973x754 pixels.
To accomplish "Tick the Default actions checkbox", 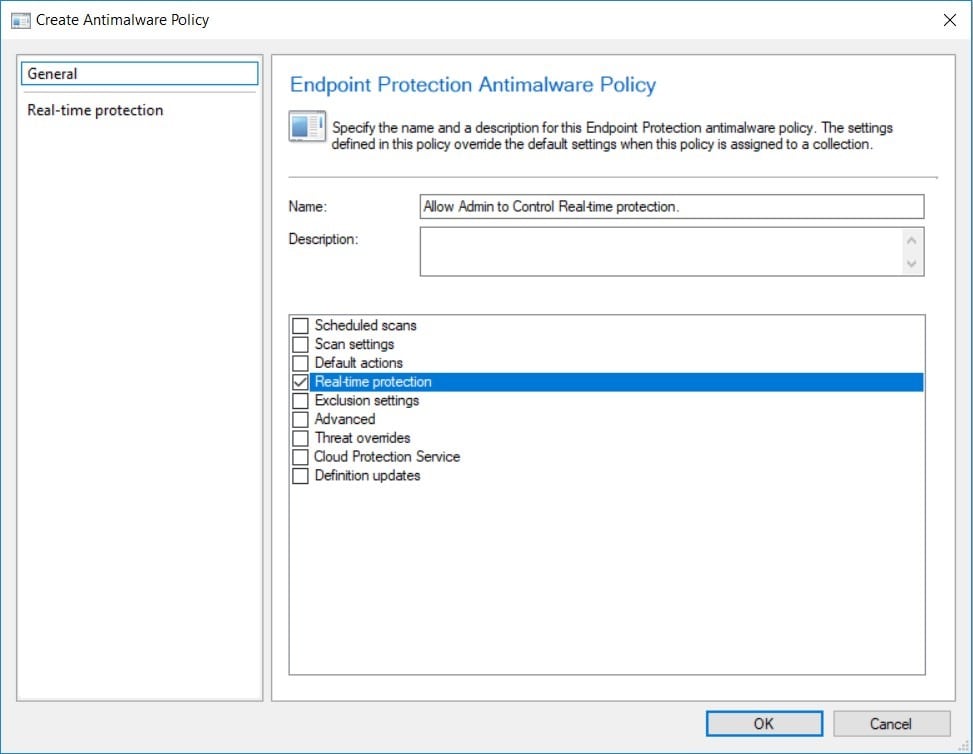I will (x=300, y=363).
